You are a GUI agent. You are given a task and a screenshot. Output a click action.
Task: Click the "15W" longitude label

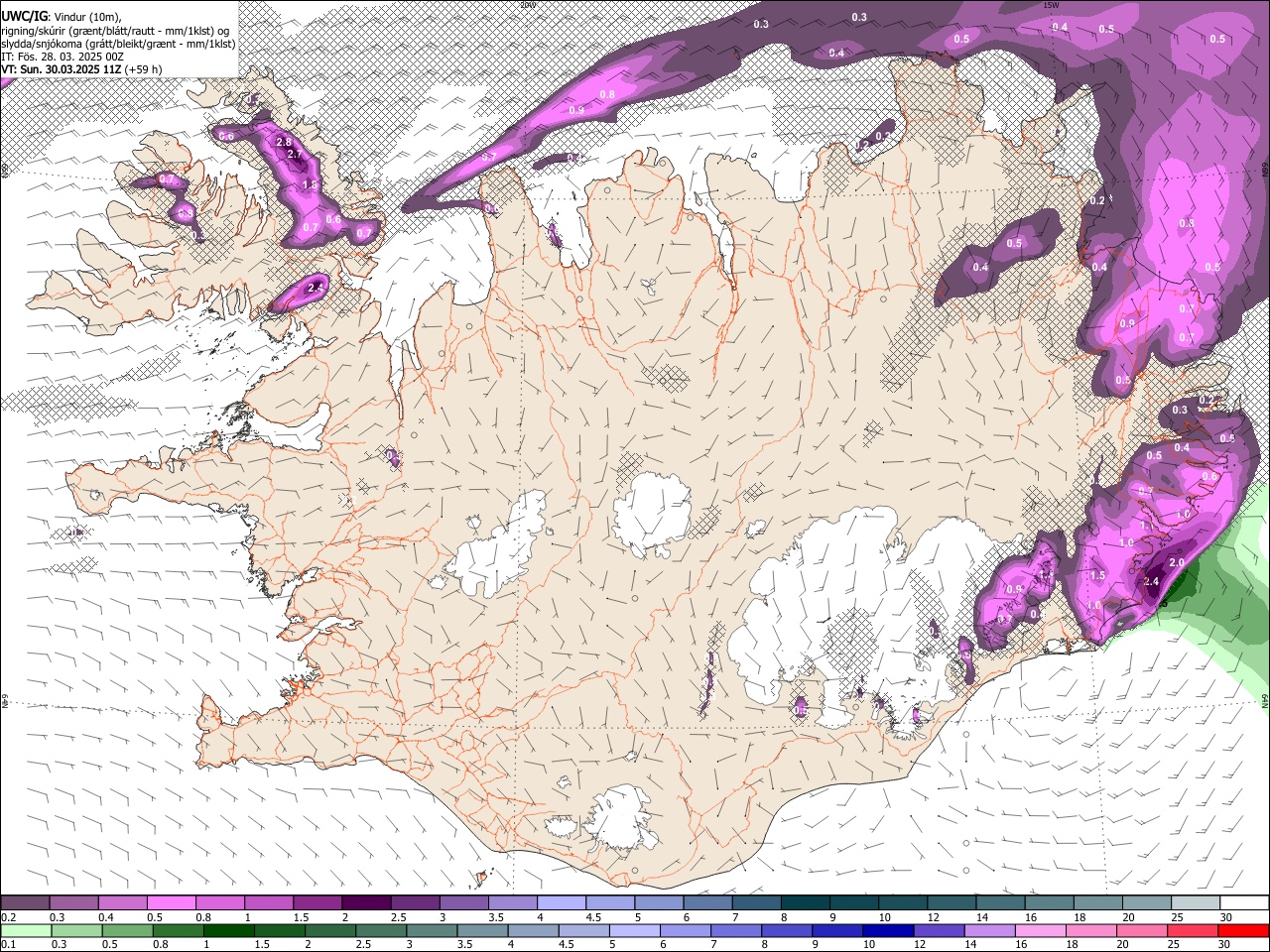(x=1052, y=5)
